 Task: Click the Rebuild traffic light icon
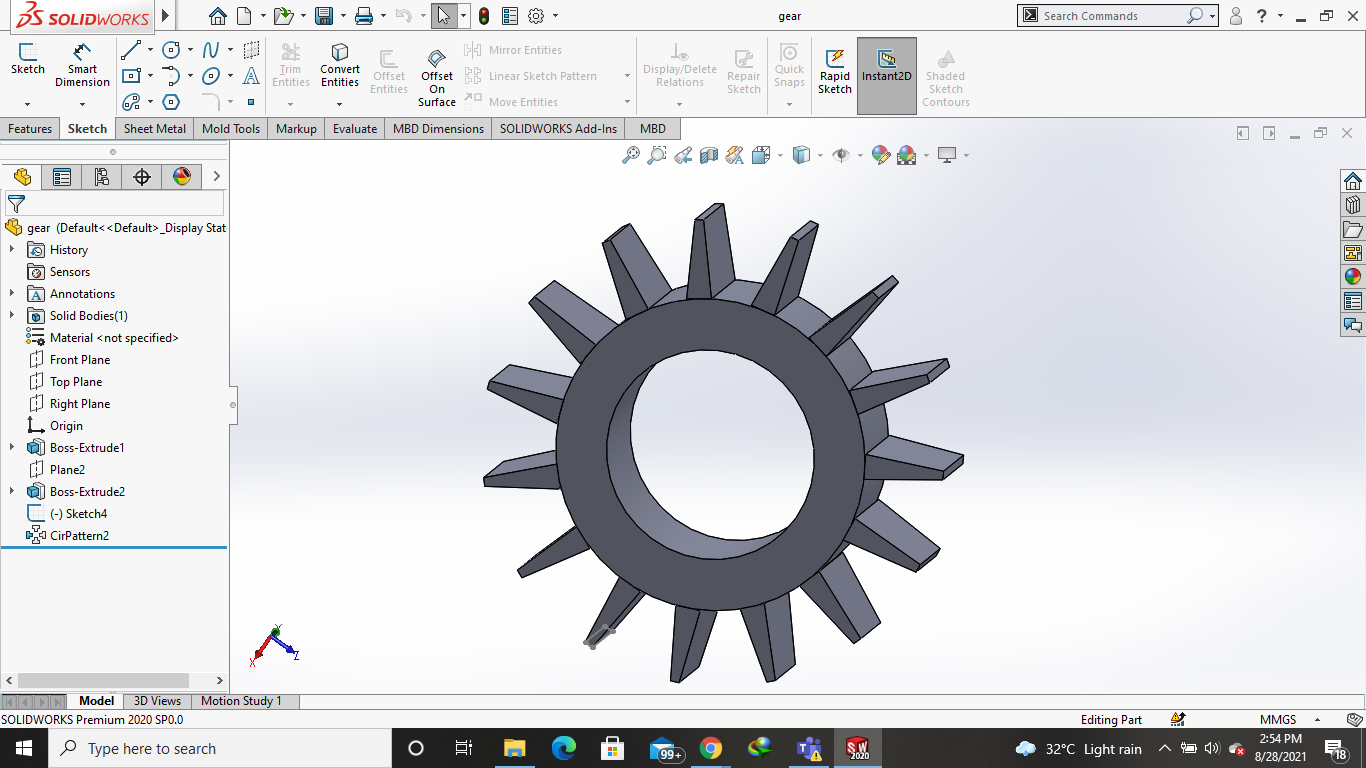(484, 16)
